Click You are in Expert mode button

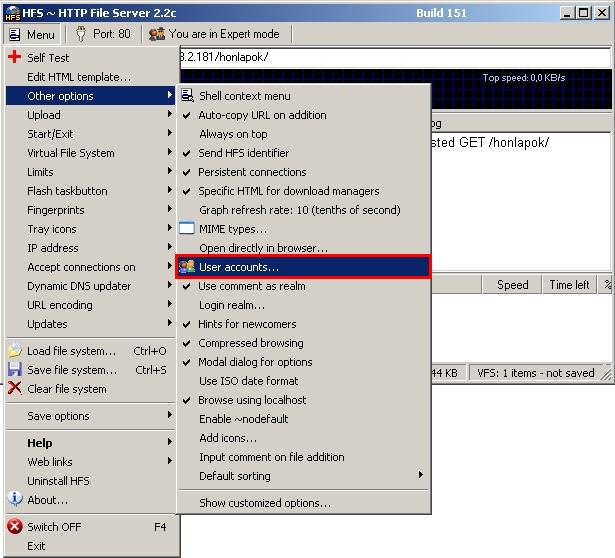point(217,34)
